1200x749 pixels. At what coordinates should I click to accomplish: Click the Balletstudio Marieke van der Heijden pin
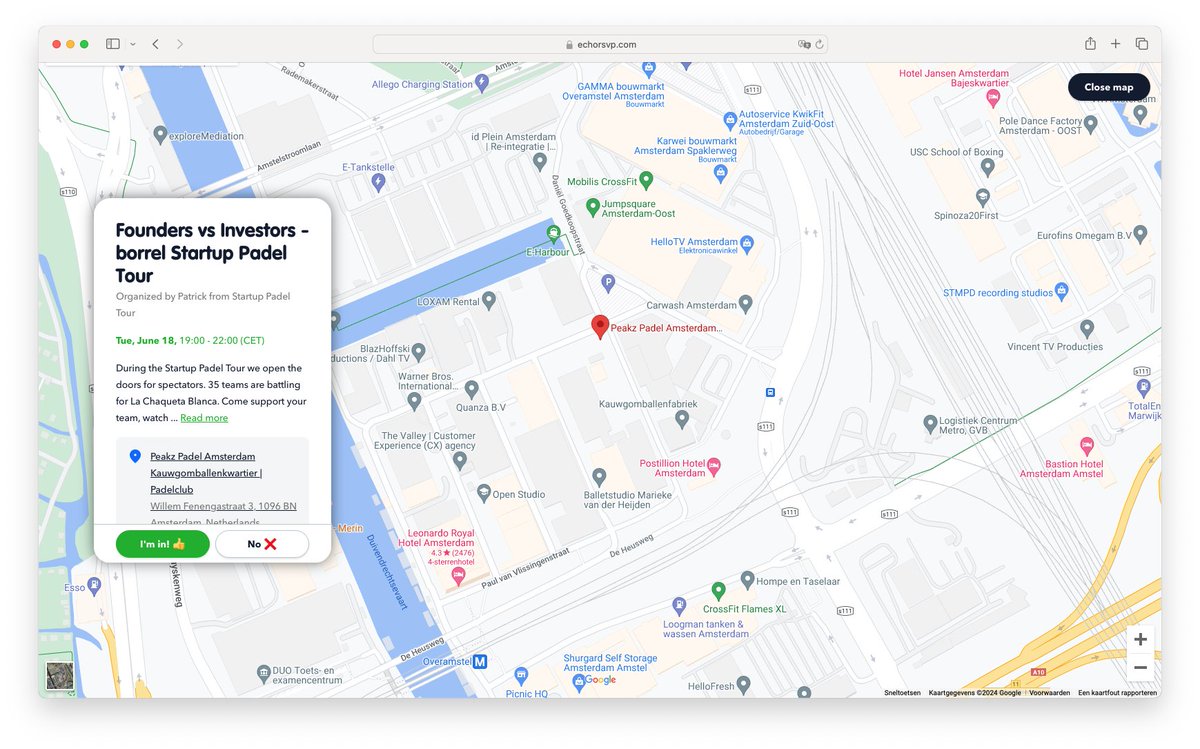point(599,477)
